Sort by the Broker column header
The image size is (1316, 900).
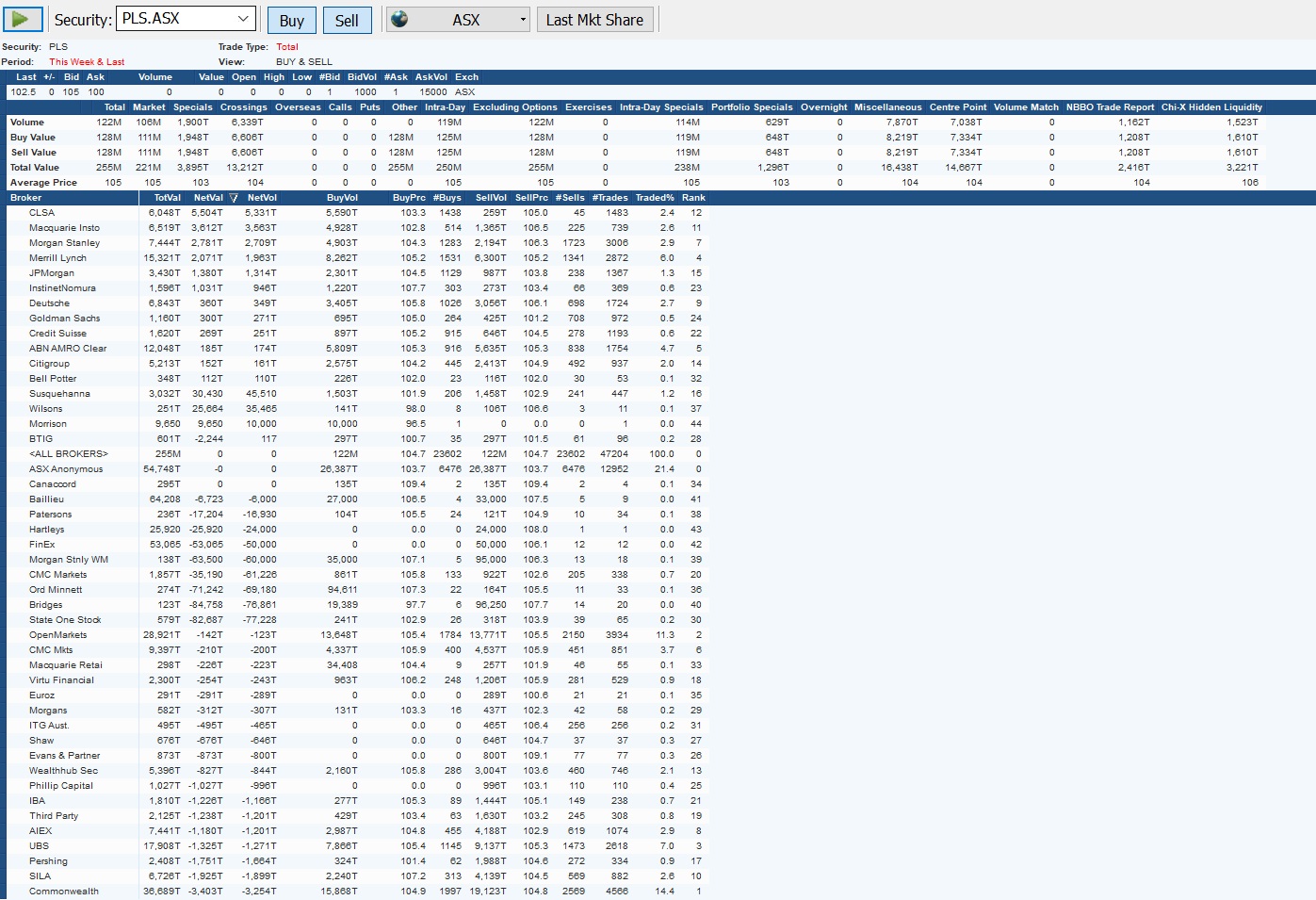(26, 198)
